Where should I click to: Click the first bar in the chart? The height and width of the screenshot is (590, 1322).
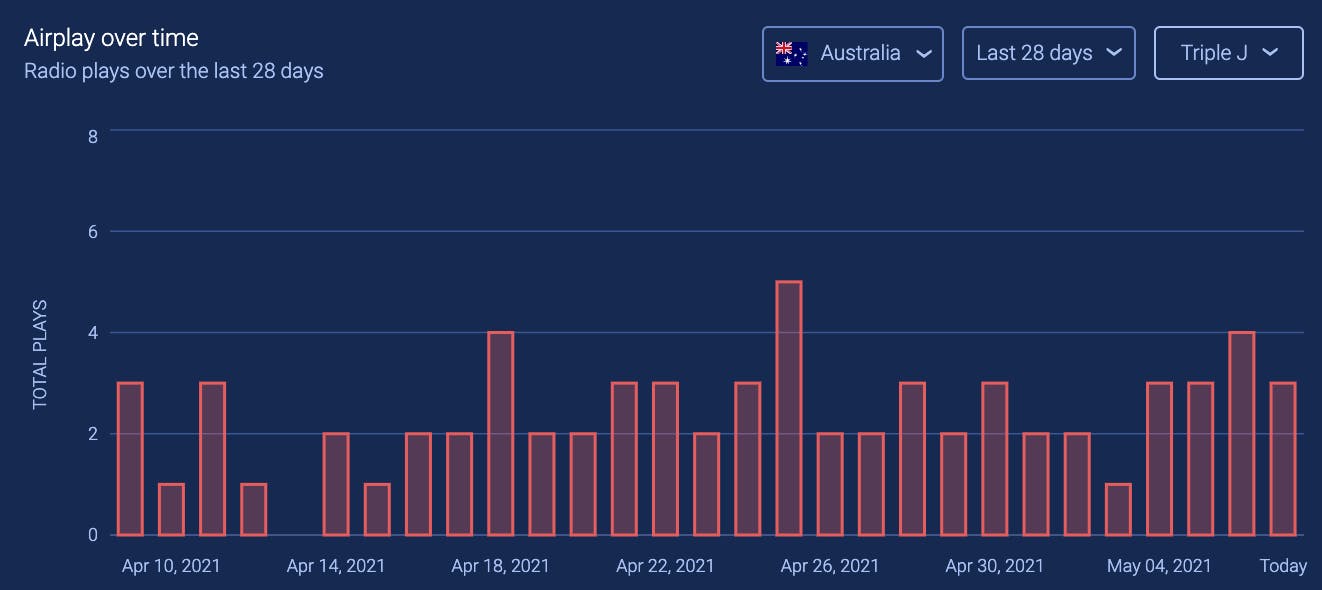click(x=130, y=460)
